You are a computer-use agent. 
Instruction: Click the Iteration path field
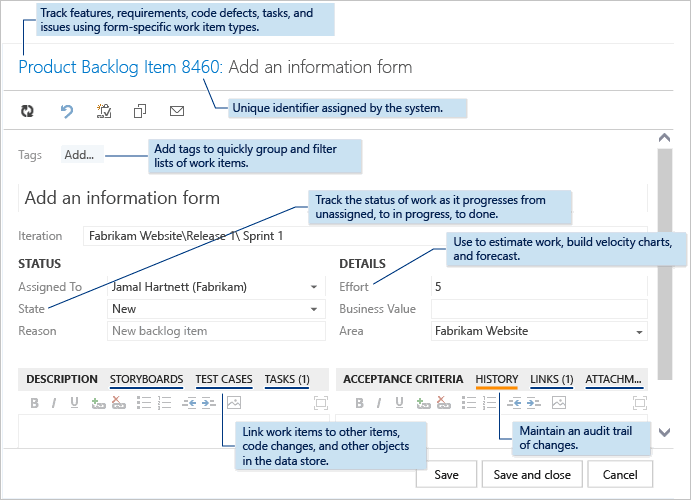pos(365,236)
